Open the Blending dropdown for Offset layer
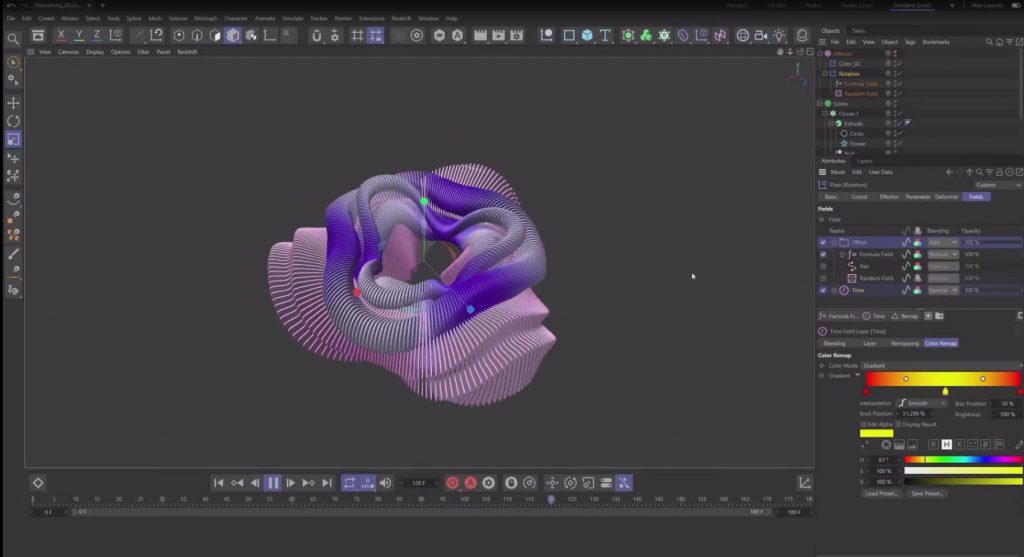 coord(942,242)
